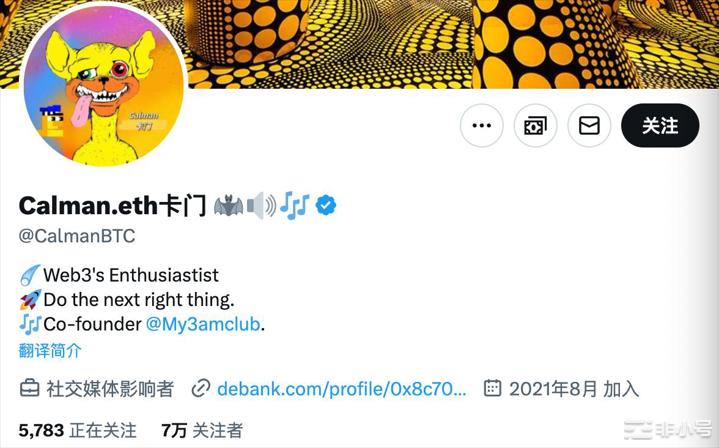Open the profile avatar picture

[x=103, y=86]
